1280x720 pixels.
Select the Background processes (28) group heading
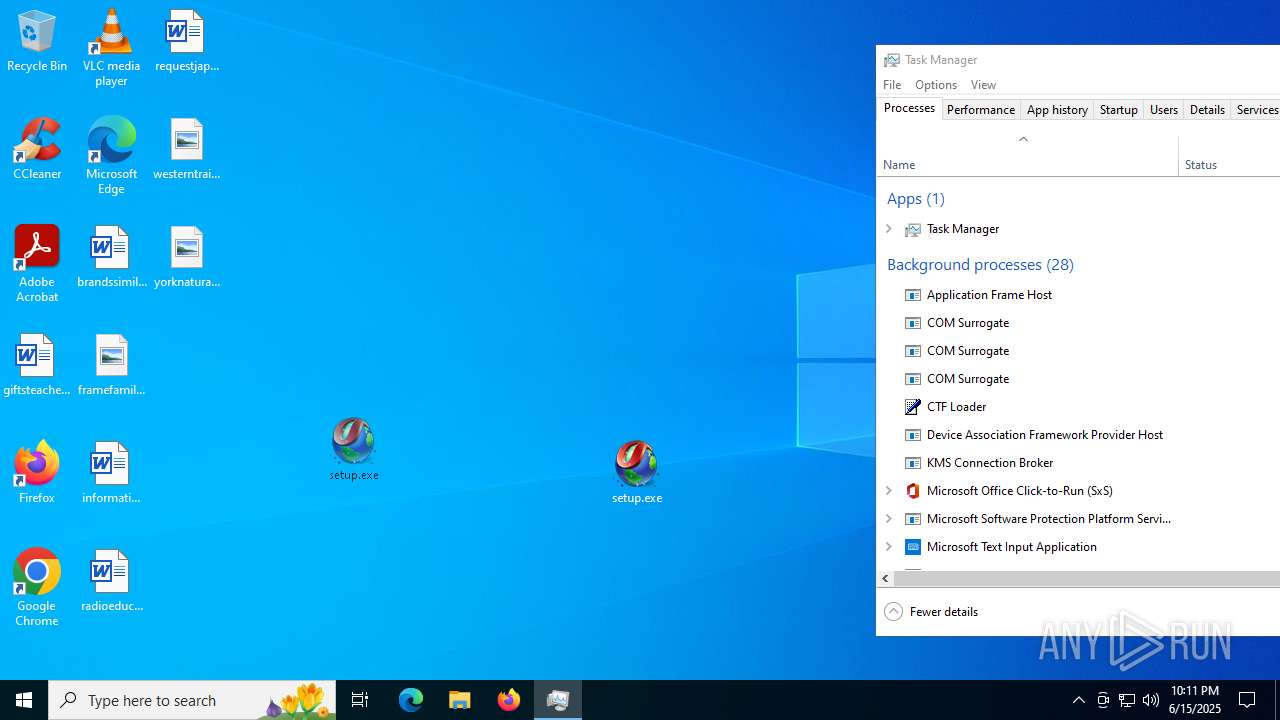980,265
